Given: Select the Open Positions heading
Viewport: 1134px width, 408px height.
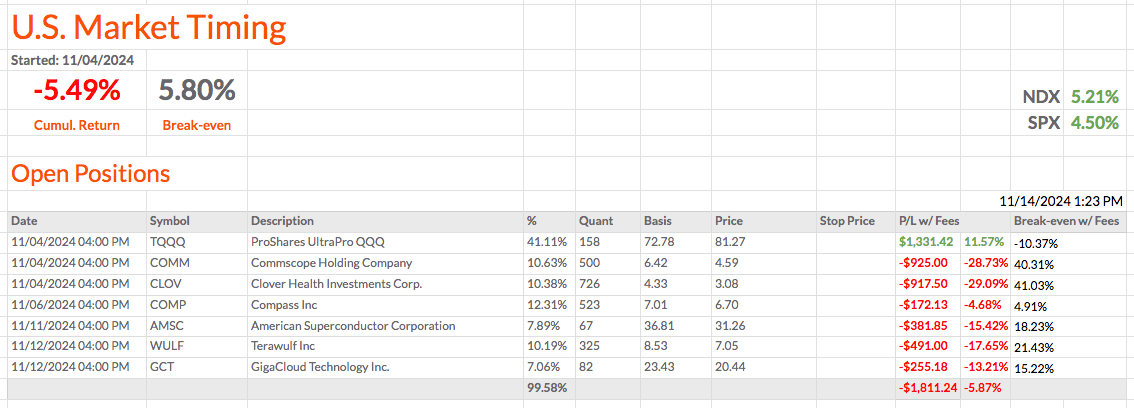Looking at the screenshot, I should pos(90,173).
